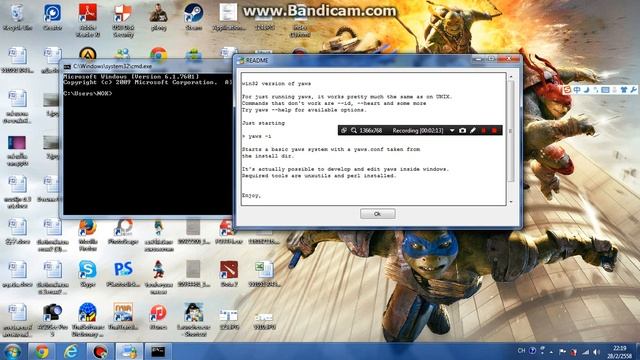This screenshot has width=640, height=360.
Task: Click the README window scrollbar up arrow
Action: point(511,77)
